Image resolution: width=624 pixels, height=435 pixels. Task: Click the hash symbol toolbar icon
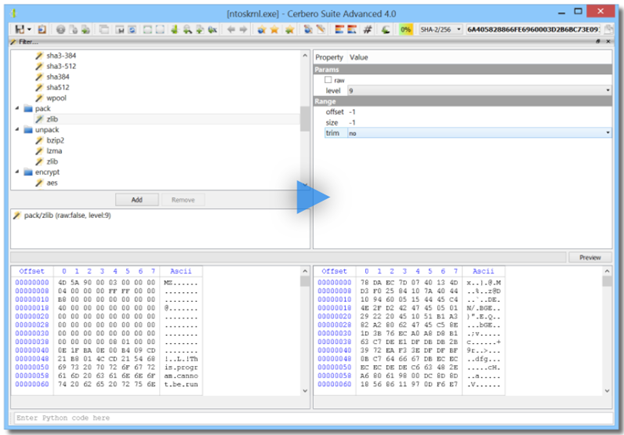[368, 29]
